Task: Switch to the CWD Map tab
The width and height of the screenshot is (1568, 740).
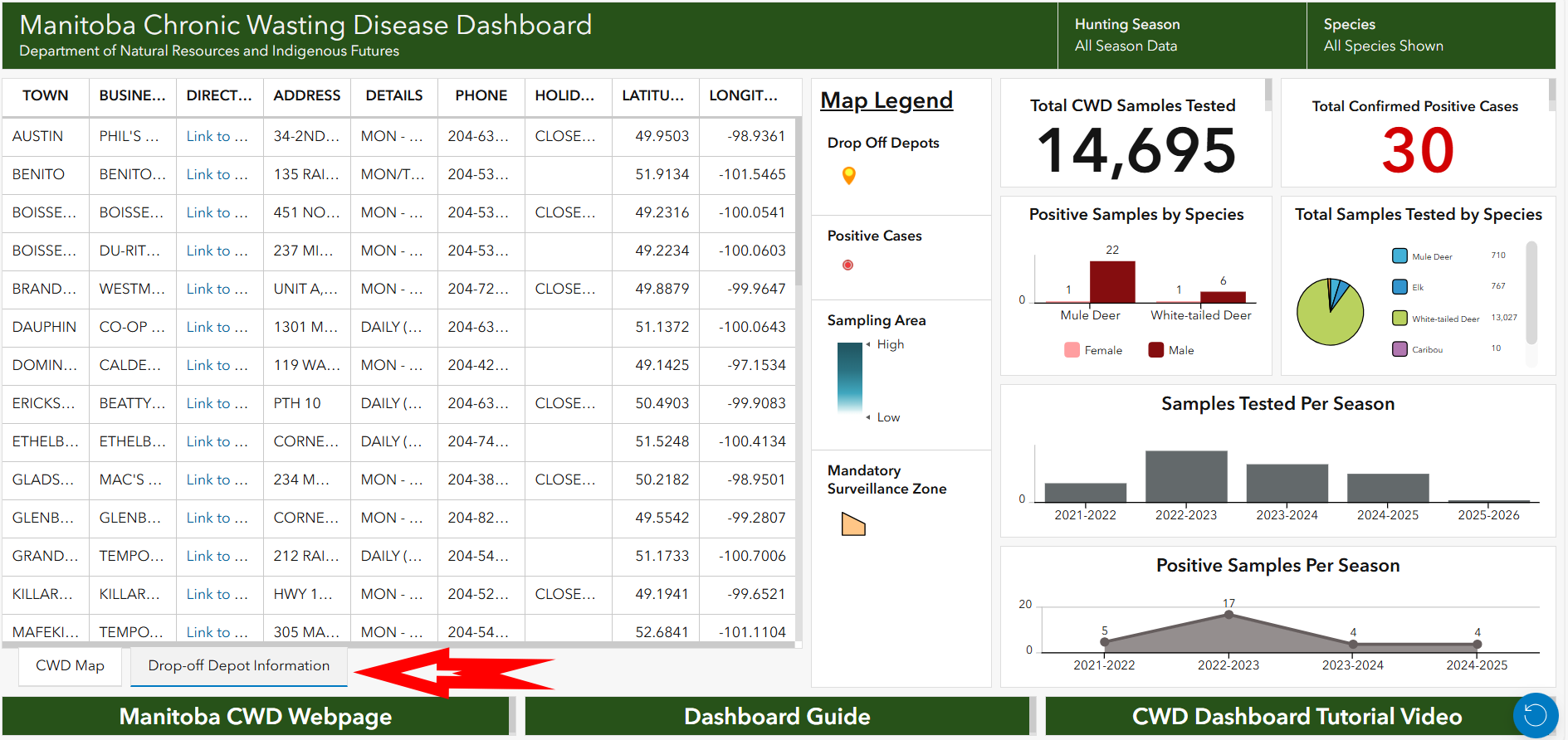Action: tap(70, 665)
